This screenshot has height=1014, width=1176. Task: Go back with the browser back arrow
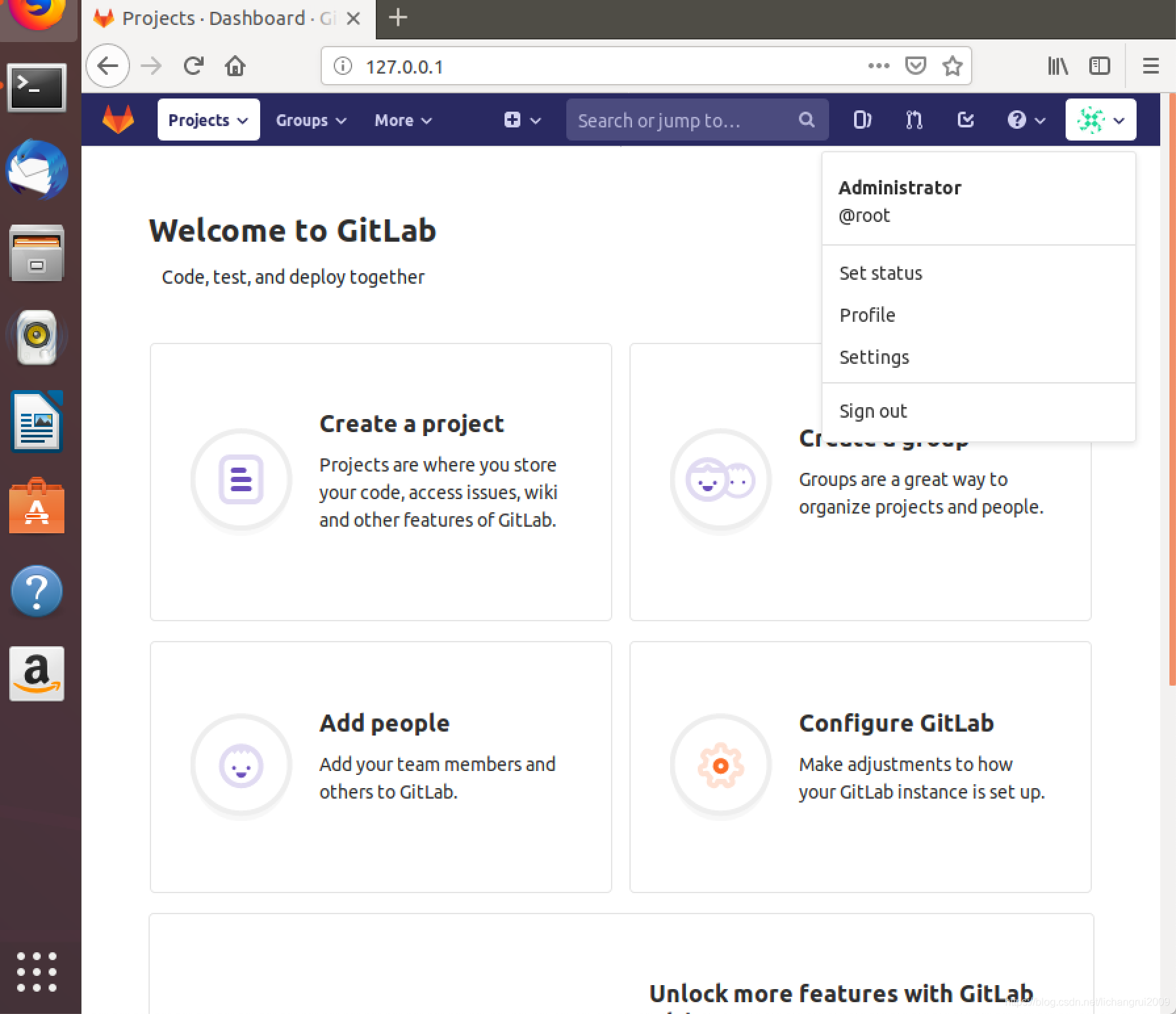[108, 66]
